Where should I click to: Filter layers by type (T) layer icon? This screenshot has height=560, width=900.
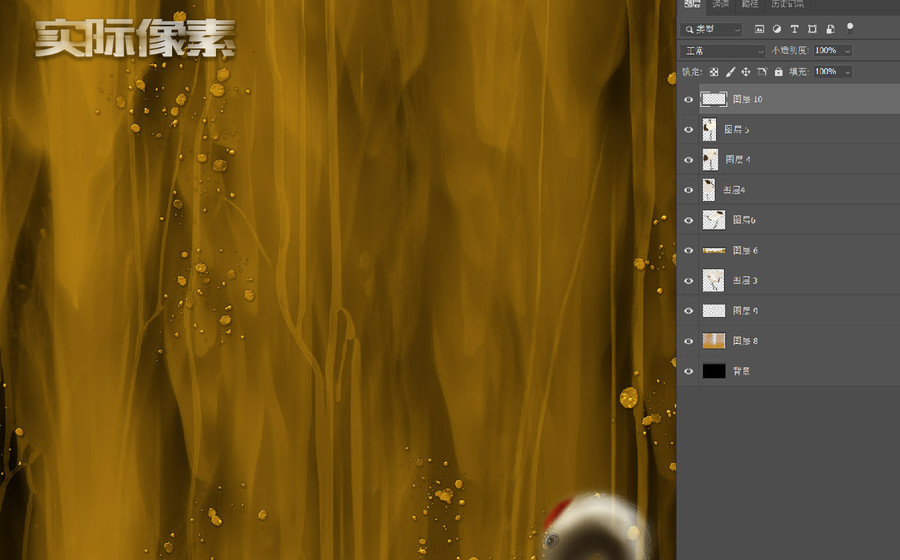(x=794, y=29)
